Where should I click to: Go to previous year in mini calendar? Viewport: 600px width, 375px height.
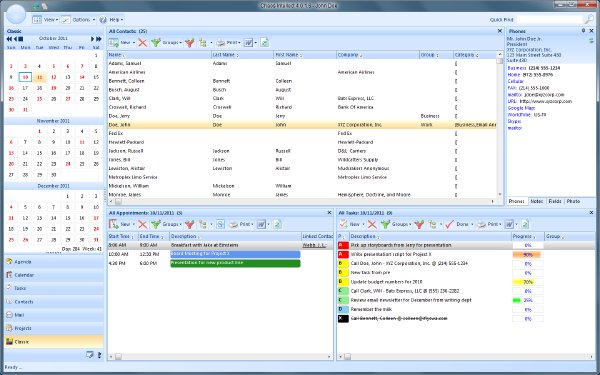9,39
